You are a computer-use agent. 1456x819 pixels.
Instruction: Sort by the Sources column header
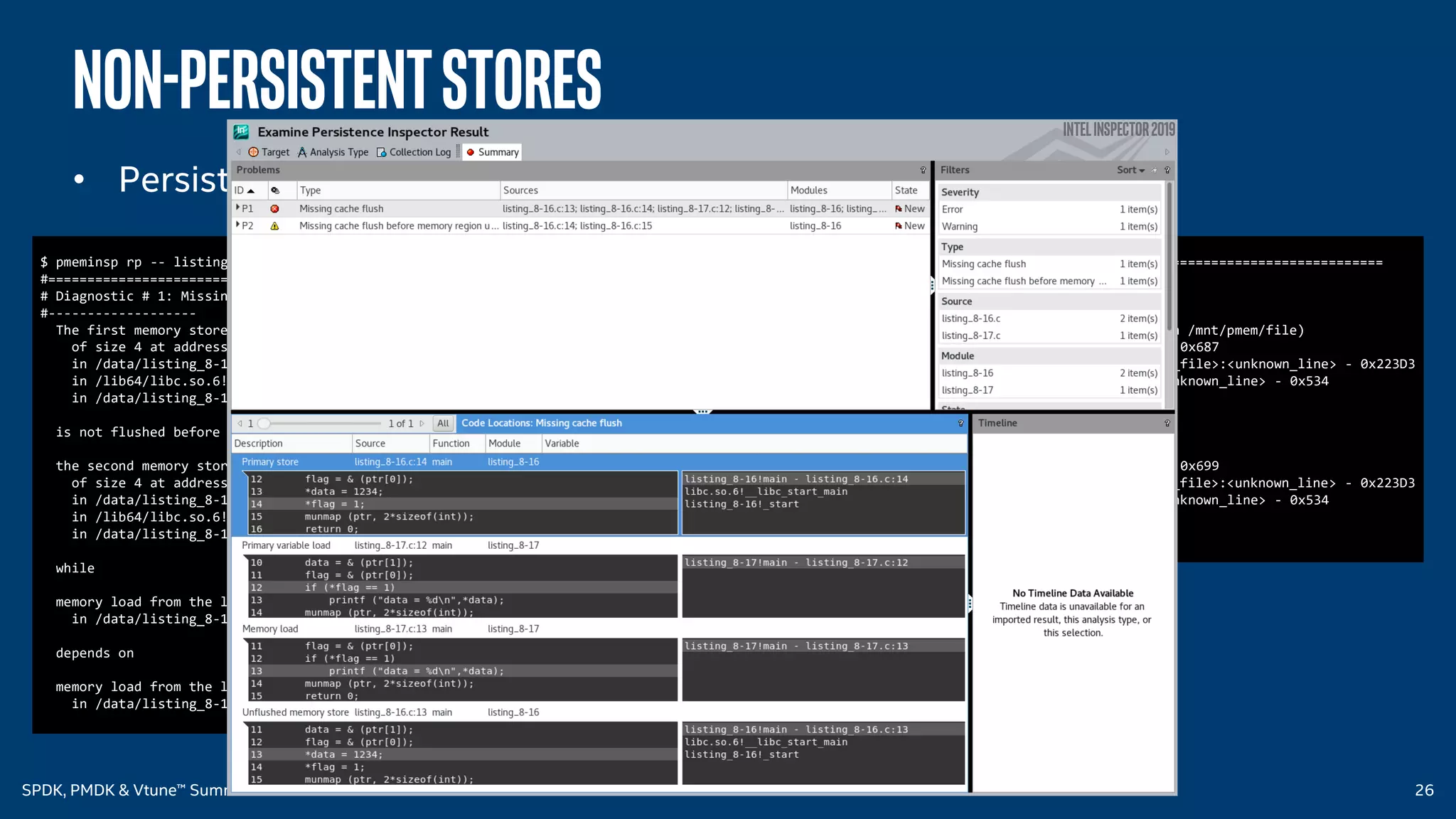[643, 191]
